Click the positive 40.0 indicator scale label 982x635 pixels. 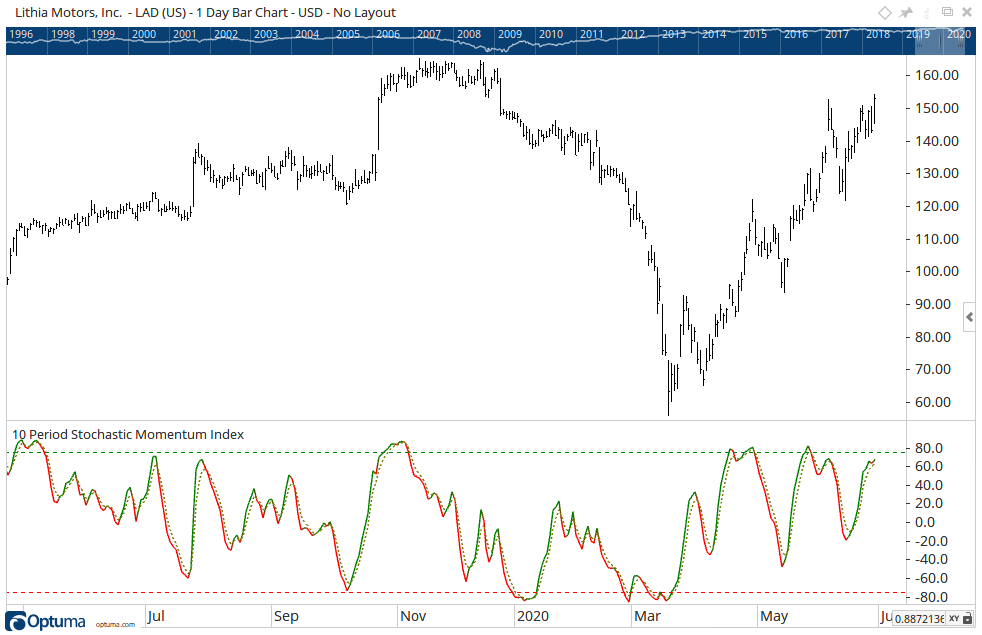click(x=929, y=485)
